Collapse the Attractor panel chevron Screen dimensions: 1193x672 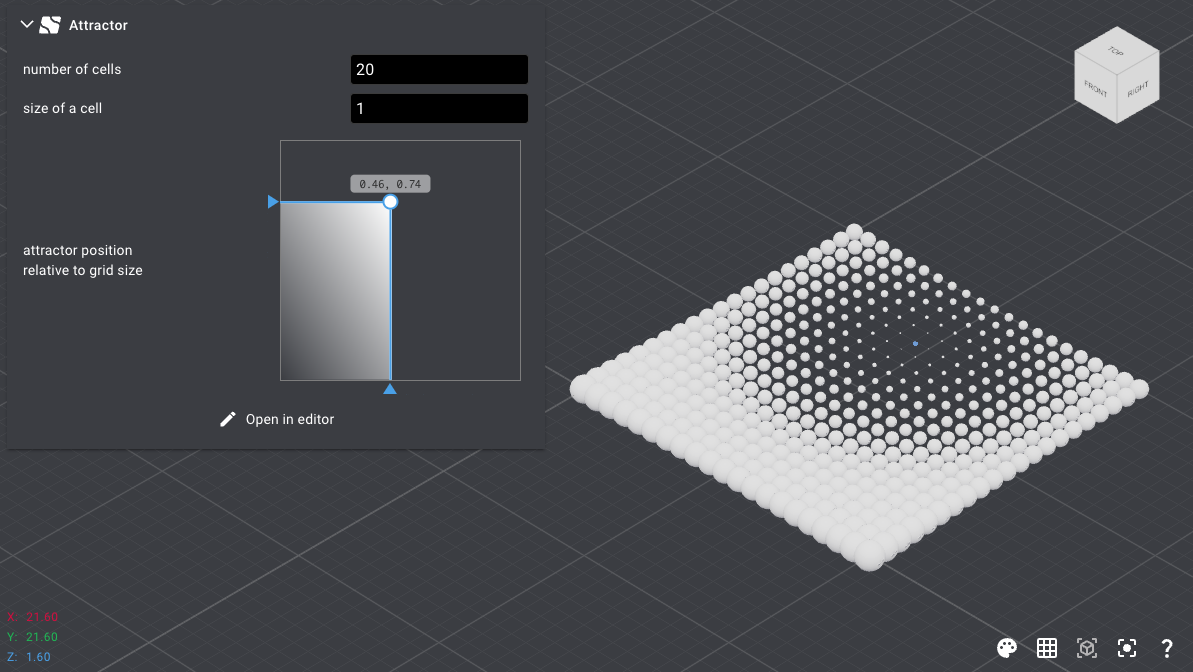tap(27, 24)
